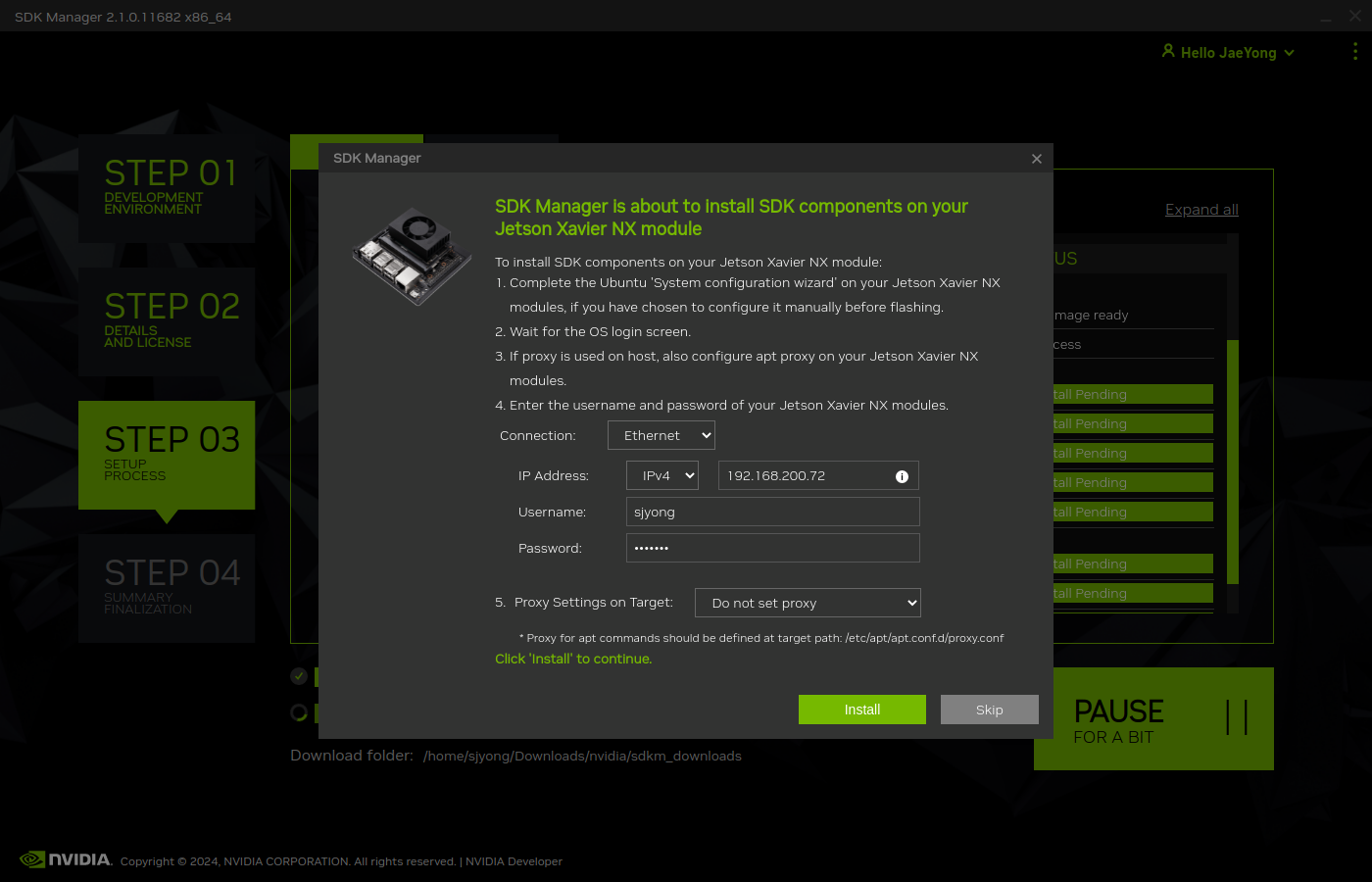This screenshot has height=882, width=1372.
Task: Click the download folder path text
Action: pos(582,756)
